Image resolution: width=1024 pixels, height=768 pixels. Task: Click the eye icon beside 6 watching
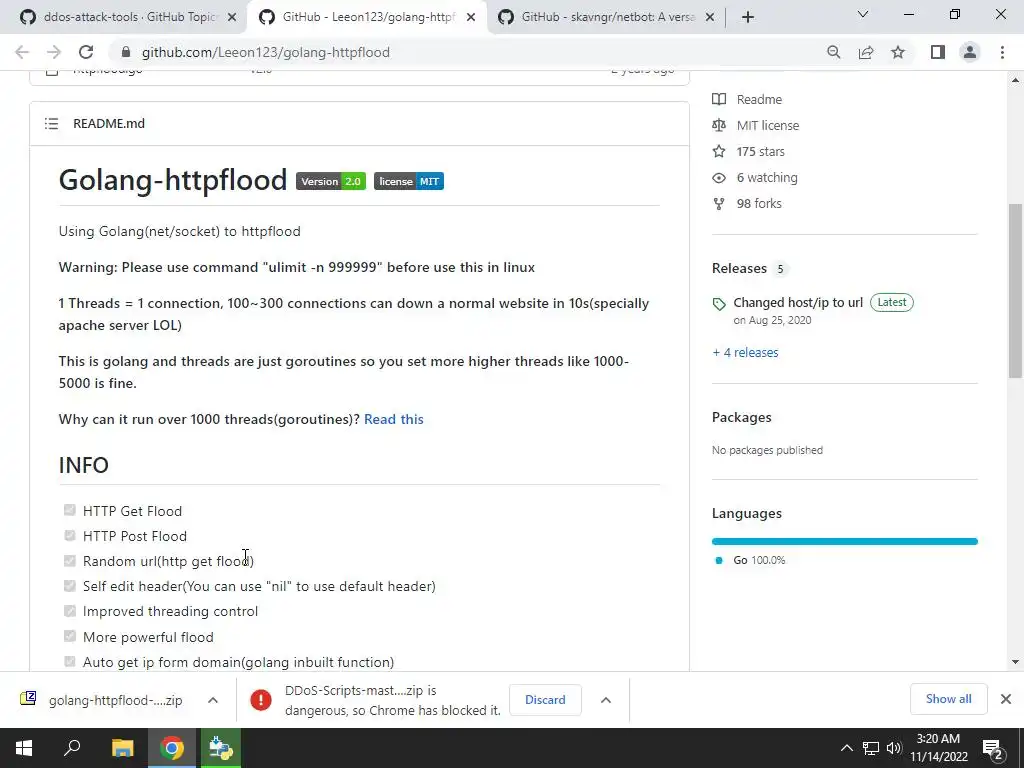(719, 178)
